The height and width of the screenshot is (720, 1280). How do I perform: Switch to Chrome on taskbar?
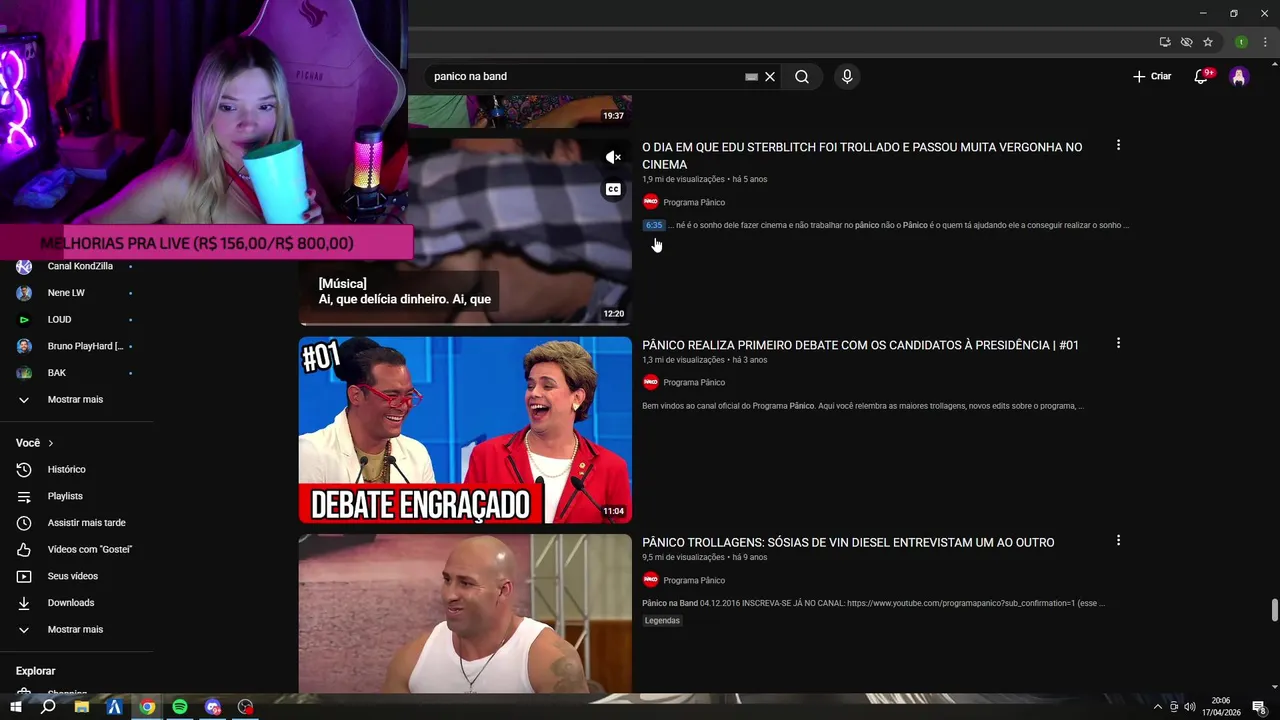click(x=147, y=707)
